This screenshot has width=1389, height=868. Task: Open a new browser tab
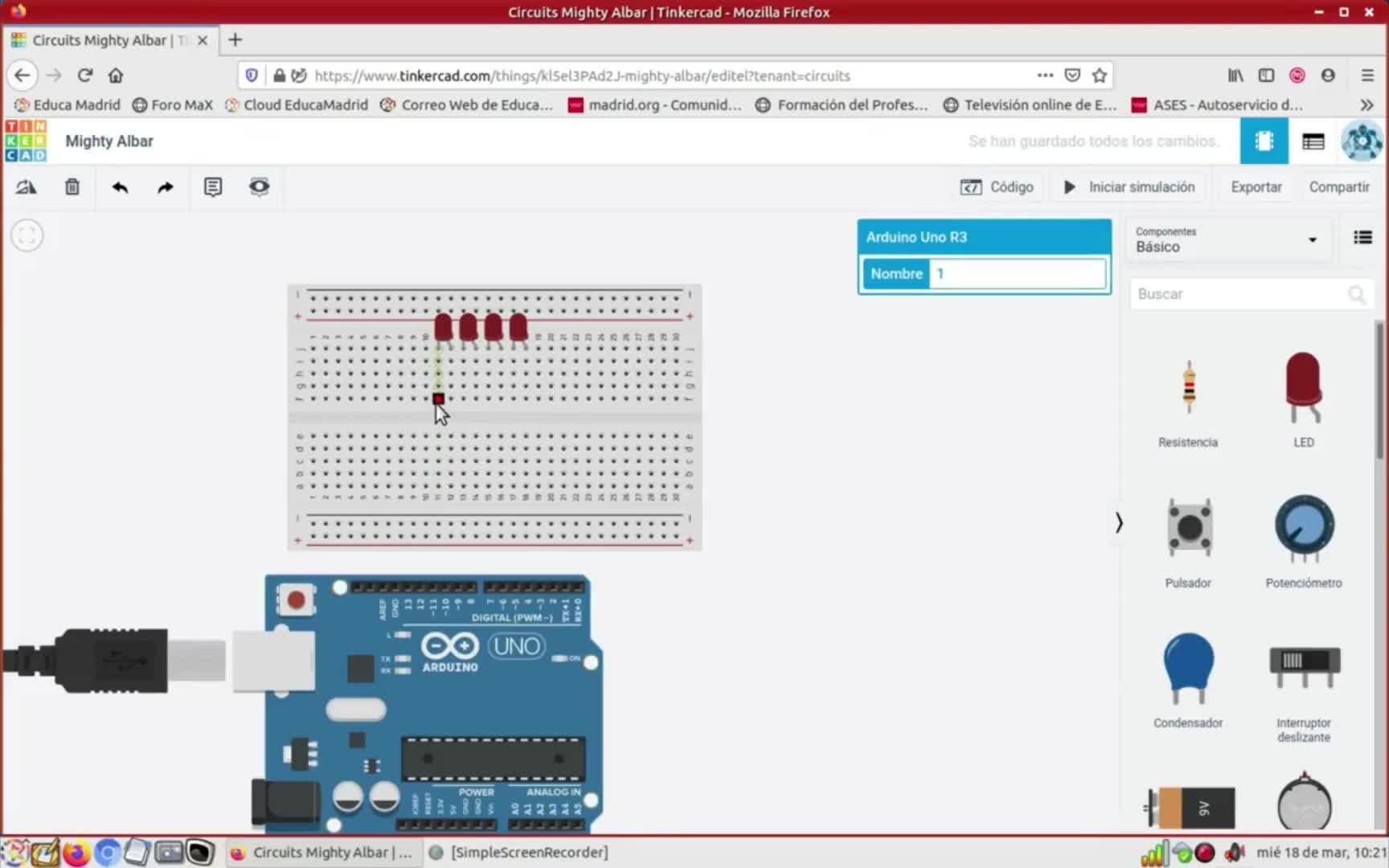pos(235,40)
